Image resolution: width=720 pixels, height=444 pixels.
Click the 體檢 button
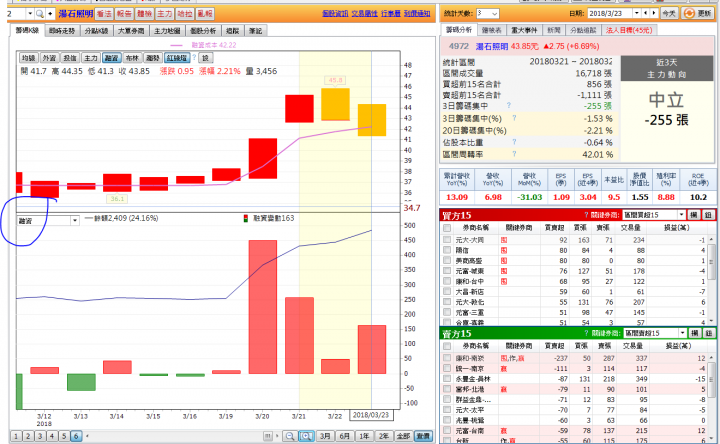pyautogui.click(x=144, y=14)
